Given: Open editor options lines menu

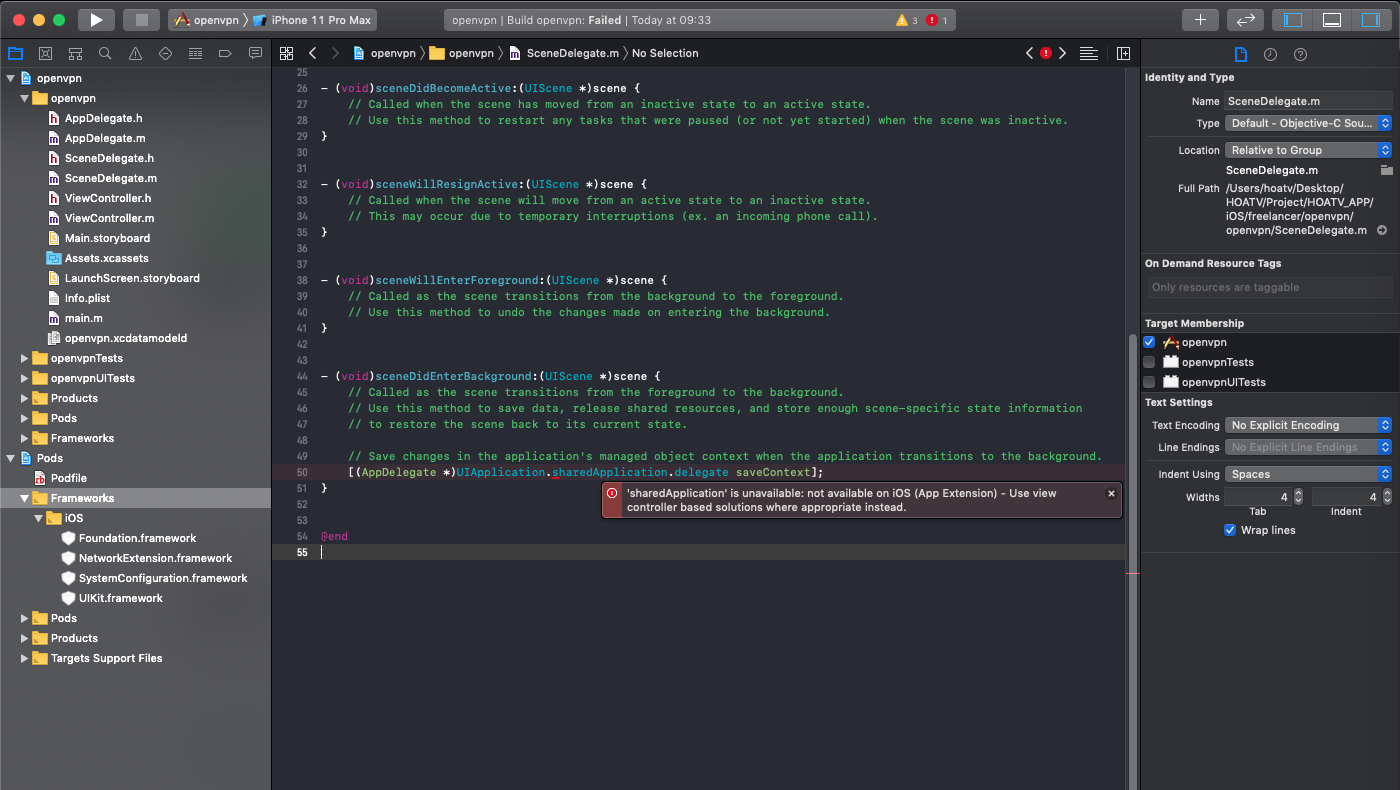Looking at the screenshot, I should tap(1089, 53).
